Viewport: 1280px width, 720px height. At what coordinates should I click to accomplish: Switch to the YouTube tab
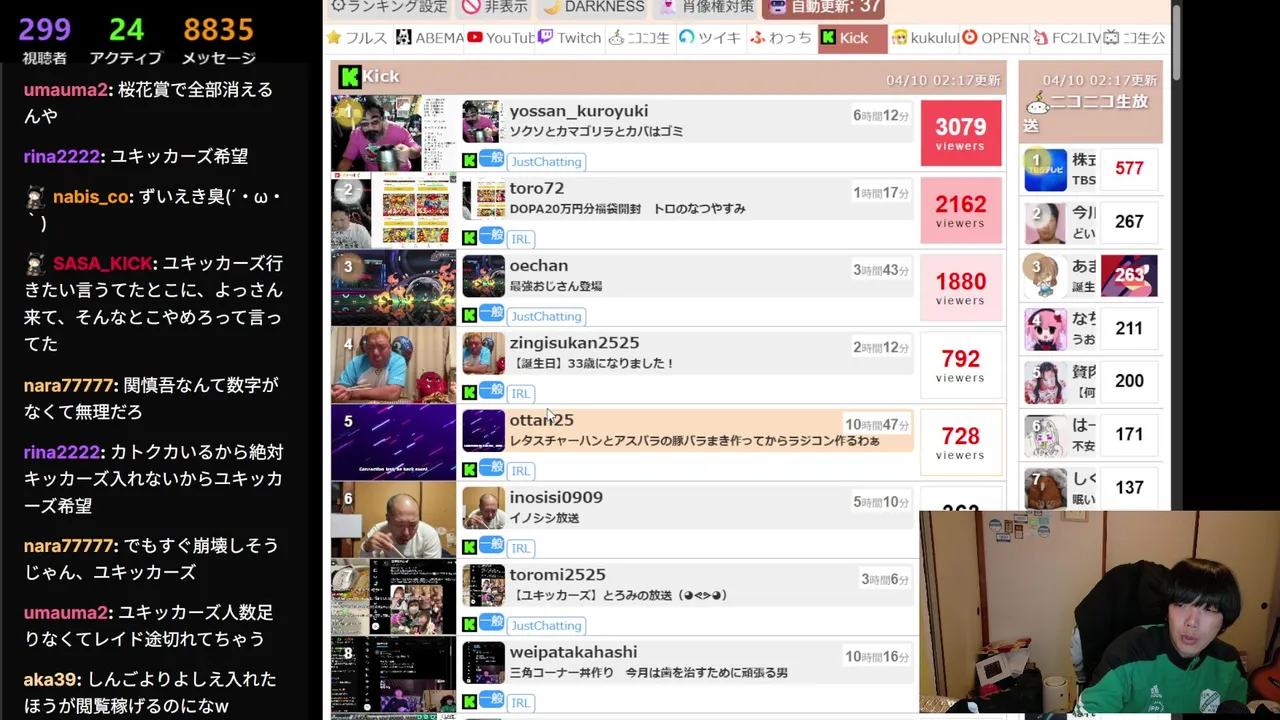[x=500, y=38]
